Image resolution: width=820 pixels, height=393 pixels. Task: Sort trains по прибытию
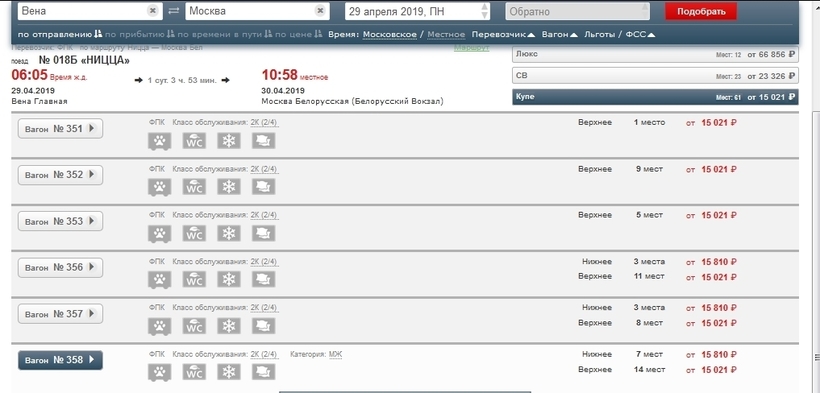[x=140, y=35]
